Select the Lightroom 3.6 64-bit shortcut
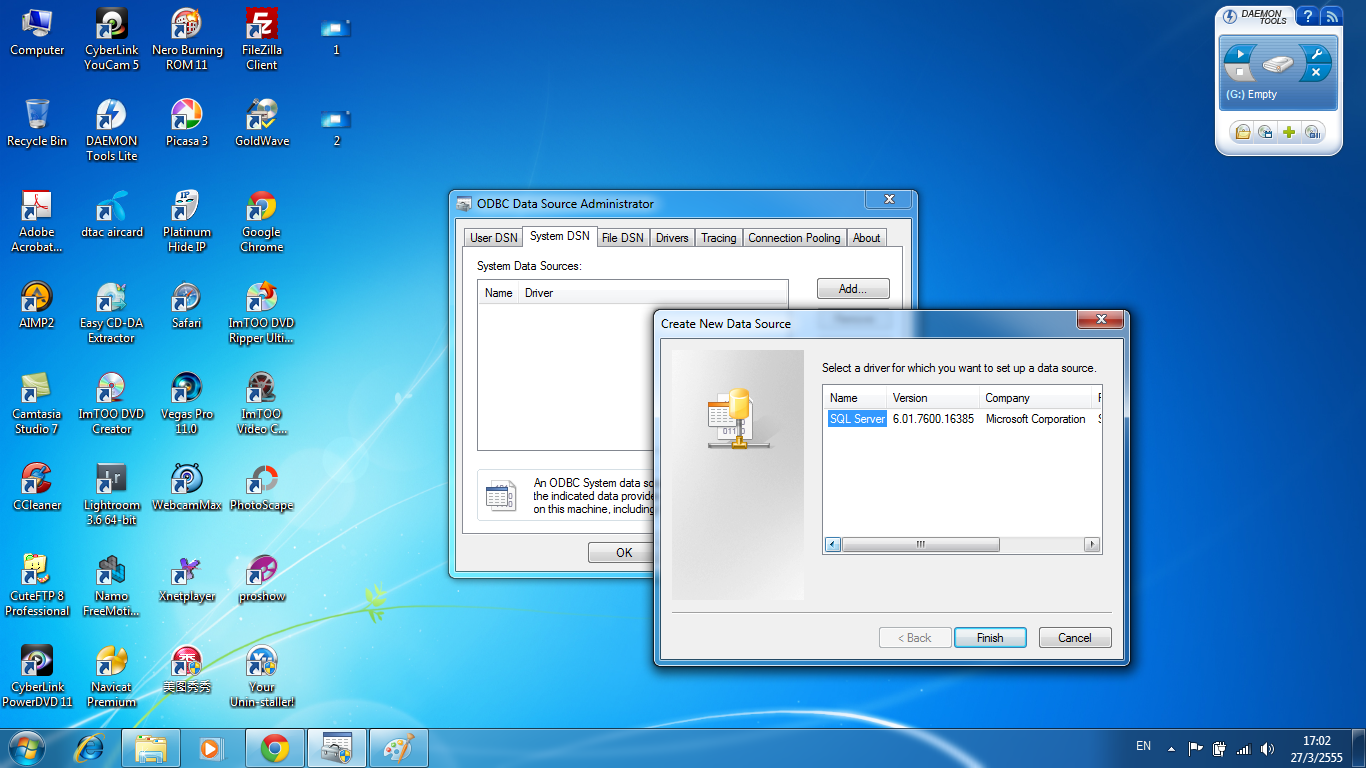Image resolution: width=1366 pixels, height=768 pixels. (x=111, y=495)
